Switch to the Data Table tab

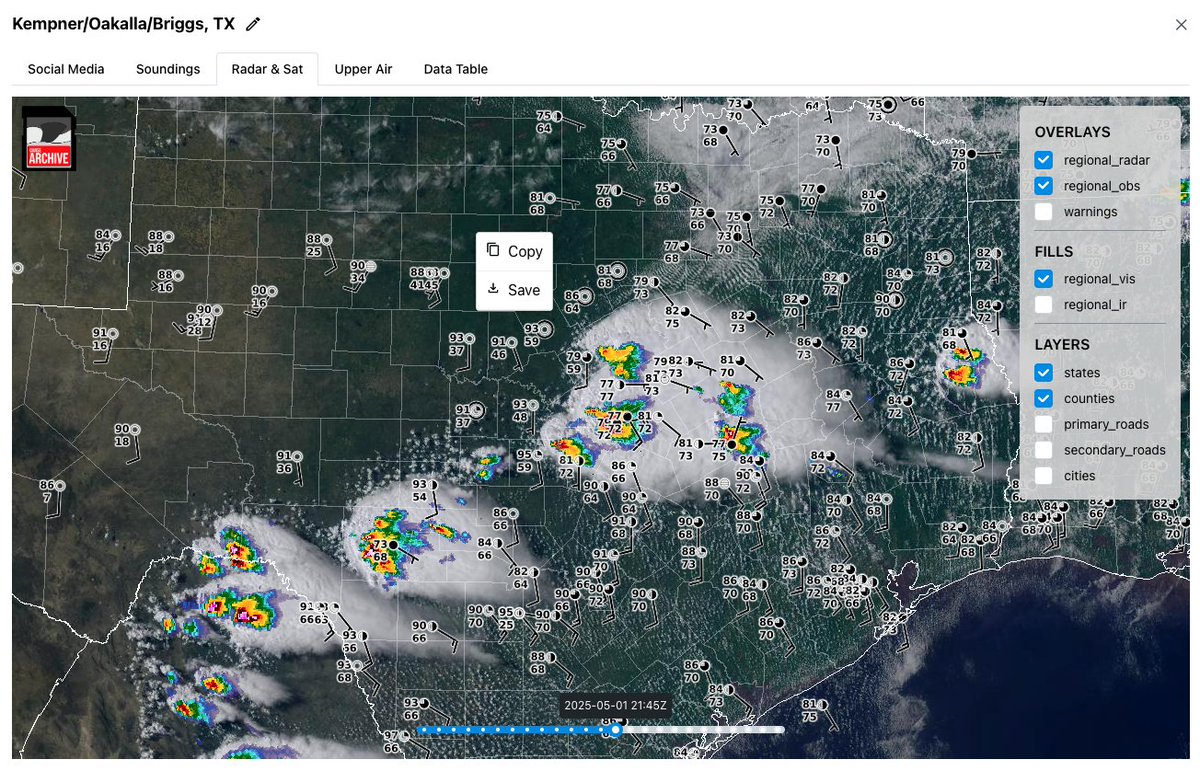tap(456, 69)
